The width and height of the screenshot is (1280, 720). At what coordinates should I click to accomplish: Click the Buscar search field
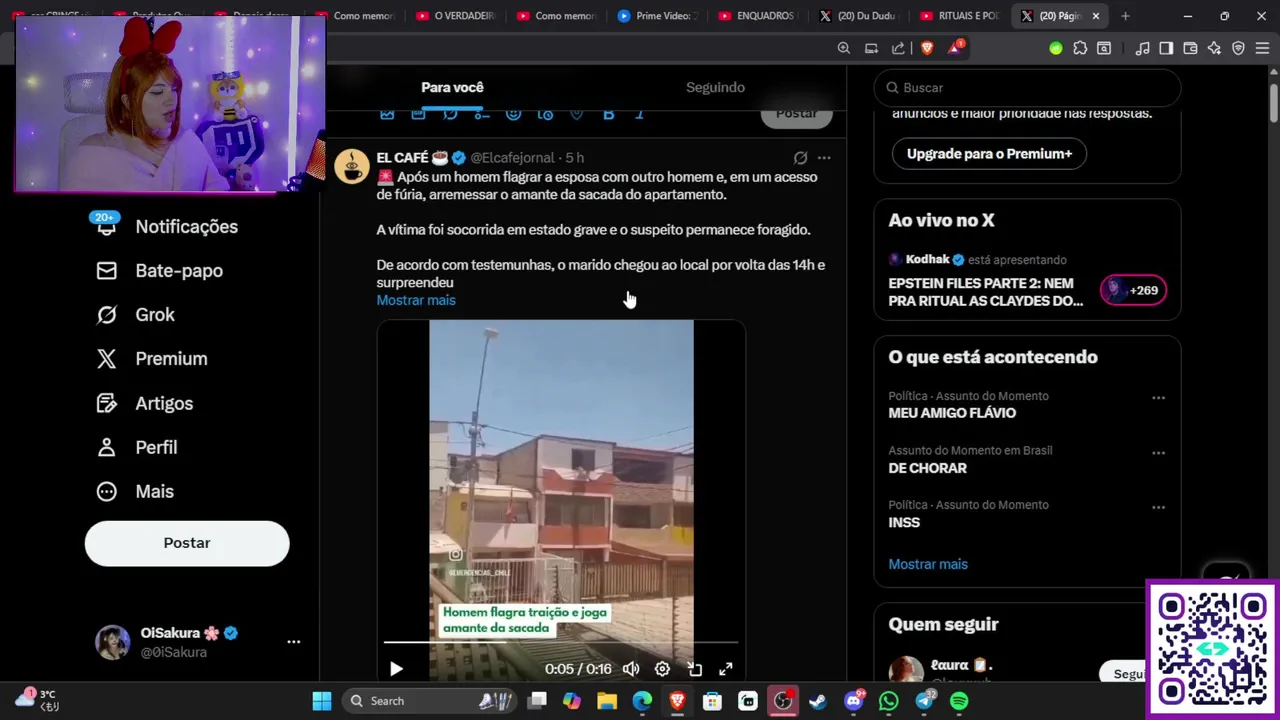coord(1028,88)
